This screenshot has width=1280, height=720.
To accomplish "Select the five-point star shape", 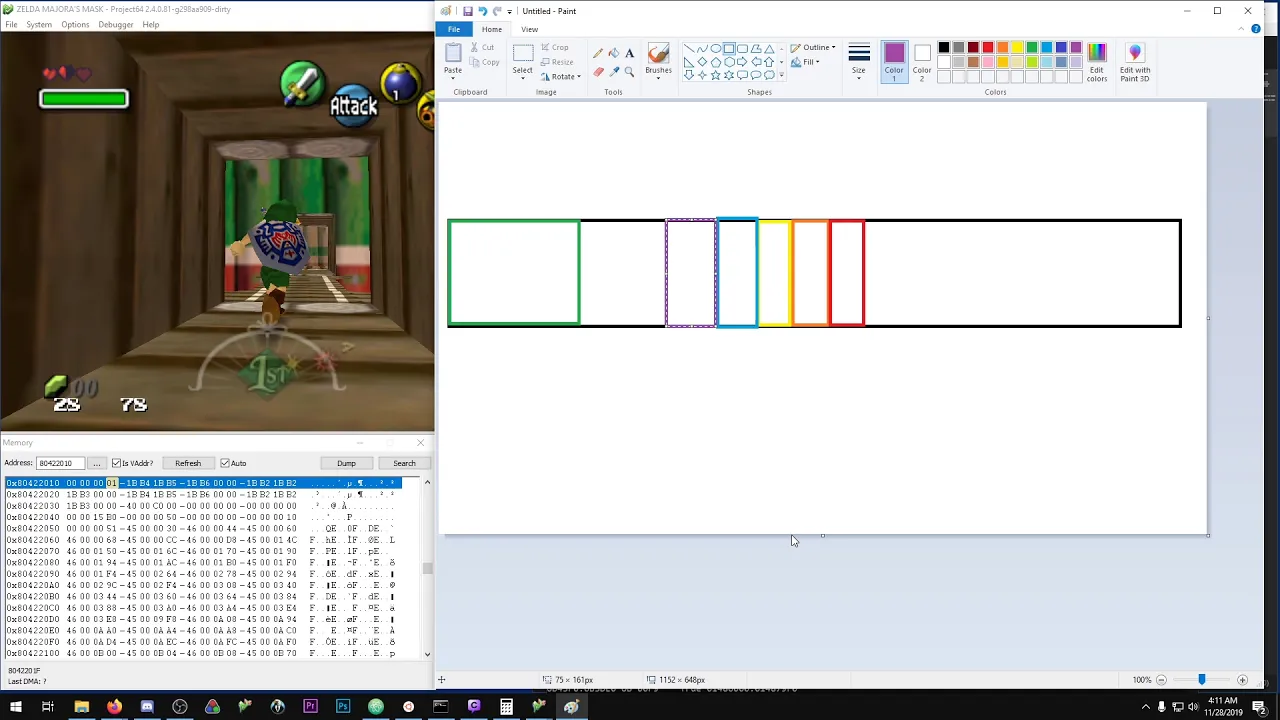I will (715, 75).
